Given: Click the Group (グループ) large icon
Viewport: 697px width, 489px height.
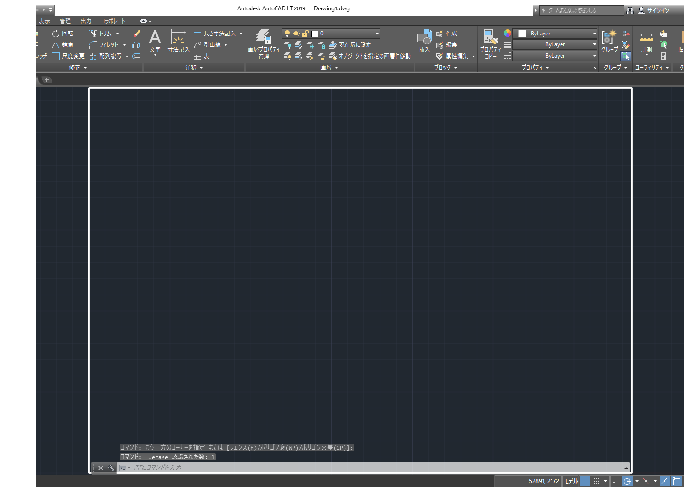Looking at the screenshot, I should 609,37.
